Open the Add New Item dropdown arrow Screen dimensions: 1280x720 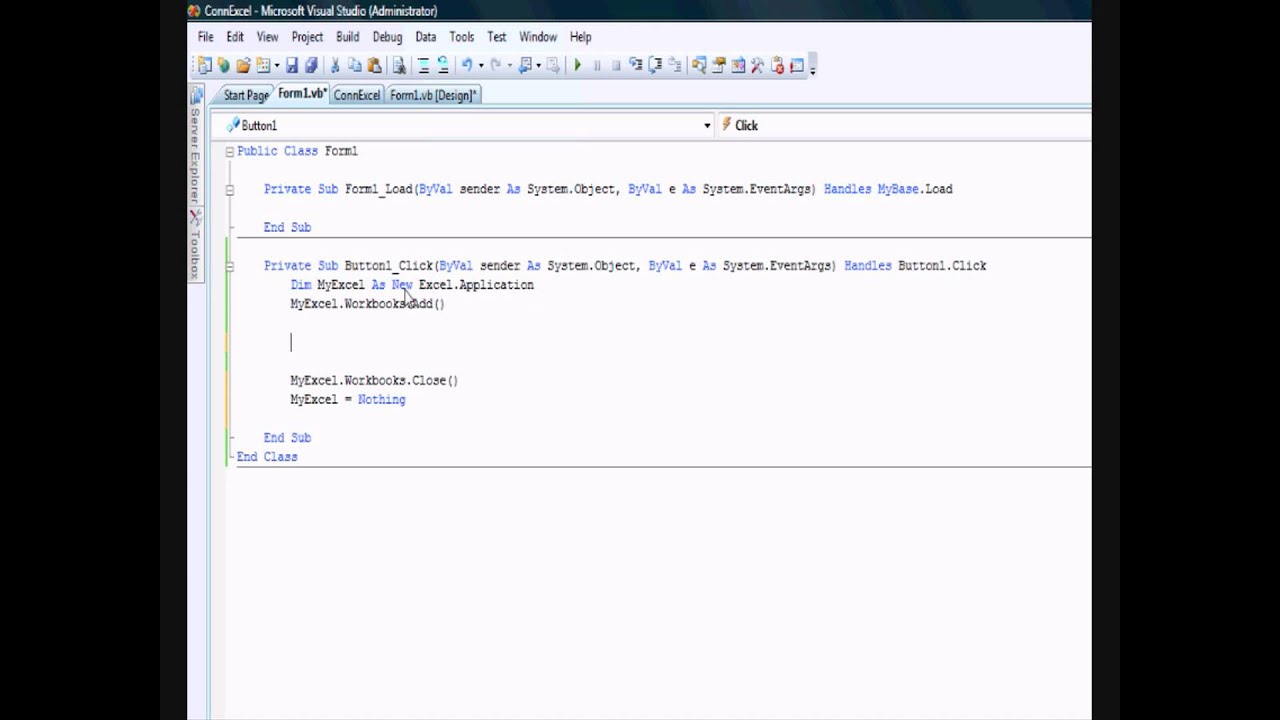pyautogui.click(x=277, y=66)
